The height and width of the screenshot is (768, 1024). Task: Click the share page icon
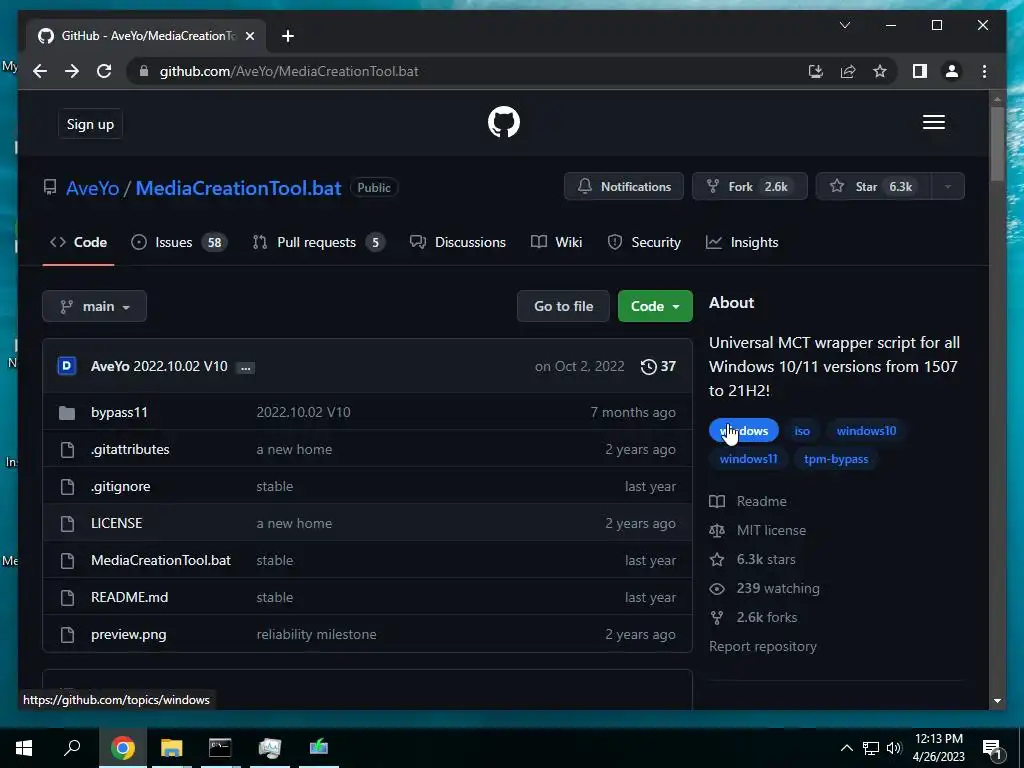[848, 71]
